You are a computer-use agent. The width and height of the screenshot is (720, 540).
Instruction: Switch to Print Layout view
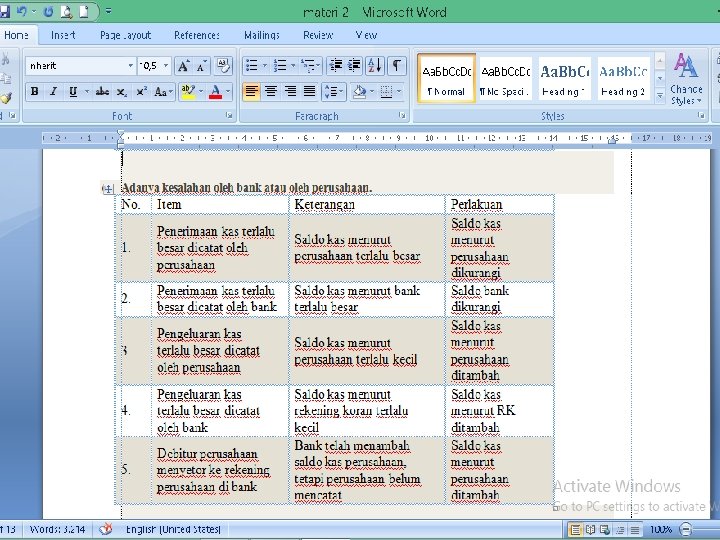(575, 529)
